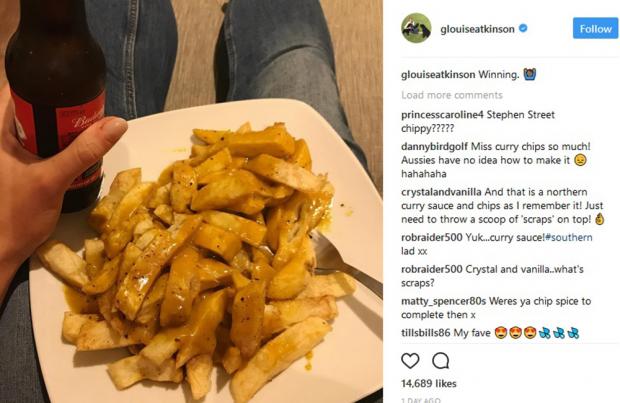
Task: Open the second robraider500 commenter name
Action: 431,269
